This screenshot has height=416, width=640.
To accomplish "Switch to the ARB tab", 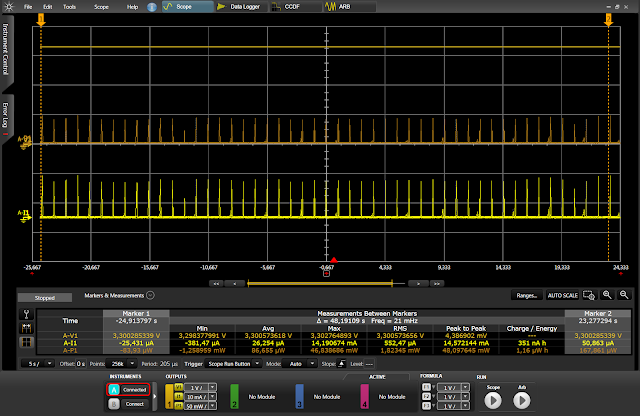I will pyautogui.click(x=350, y=7).
